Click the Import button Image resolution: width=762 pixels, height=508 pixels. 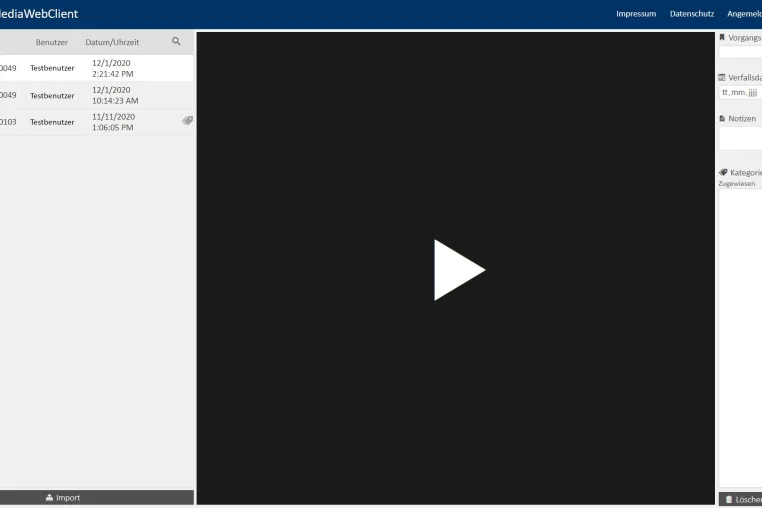point(97,497)
